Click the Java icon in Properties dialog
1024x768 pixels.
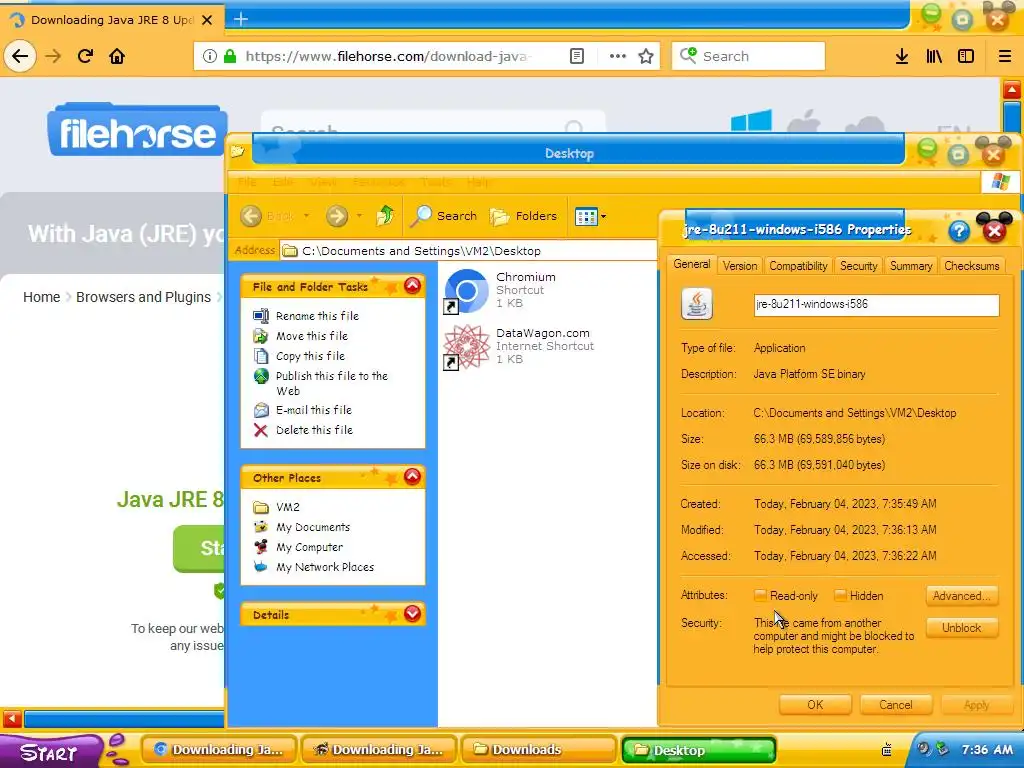[x=697, y=304]
